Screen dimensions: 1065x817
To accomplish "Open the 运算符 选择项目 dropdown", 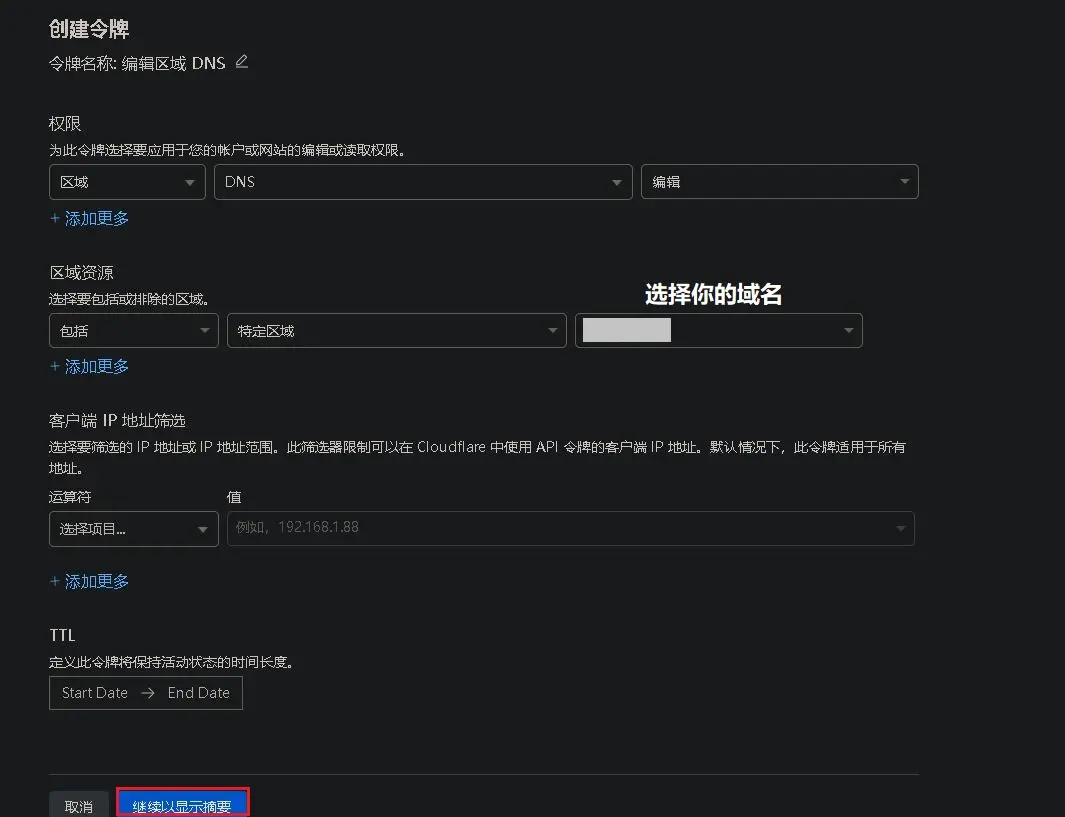I will coord(133,529).
